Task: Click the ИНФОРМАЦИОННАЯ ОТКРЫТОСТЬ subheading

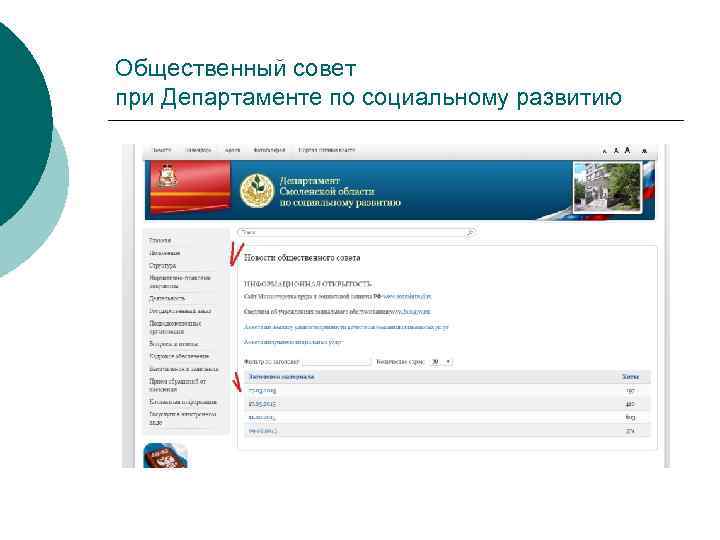Action: [307, 284]
